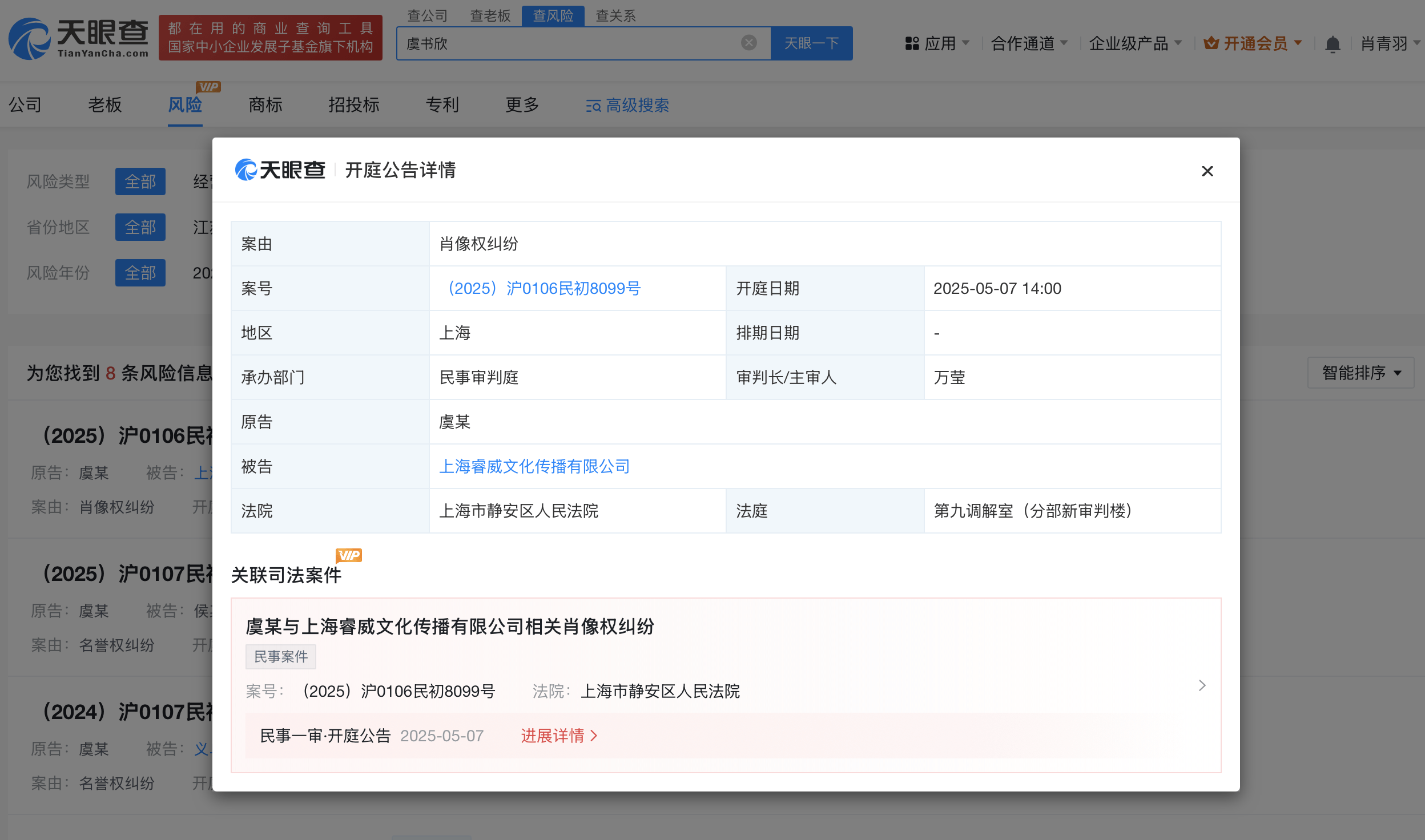
Task: Click the 上海睿威文化传播有限公司 defendant link
Action: tap(535, 466)
